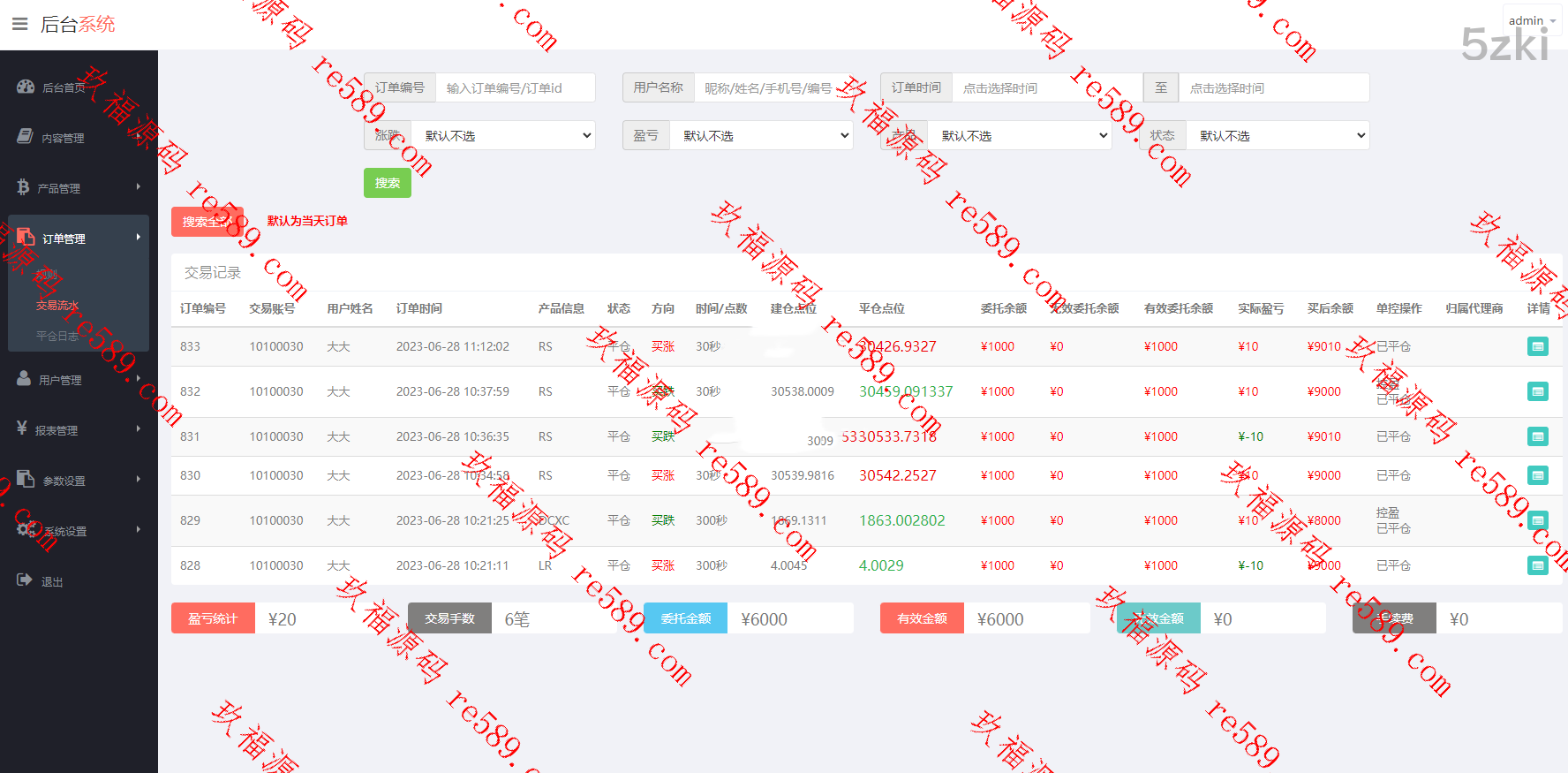This screenshot has width=1568, height=773.
Task: Open the dashboard home icon in sidebar
Action: (26, 87)
